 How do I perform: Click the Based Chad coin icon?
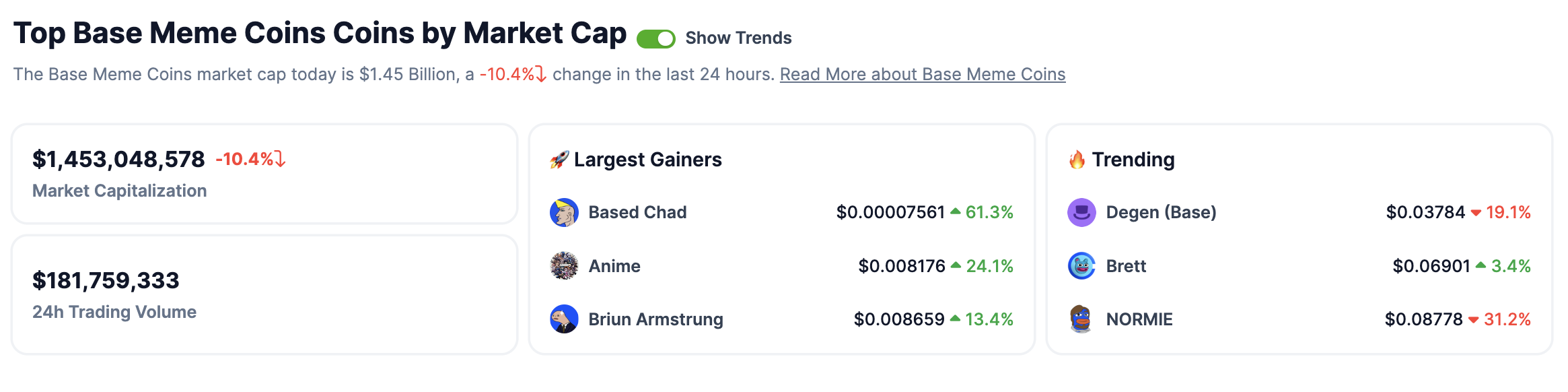click(x=564, y=212)
